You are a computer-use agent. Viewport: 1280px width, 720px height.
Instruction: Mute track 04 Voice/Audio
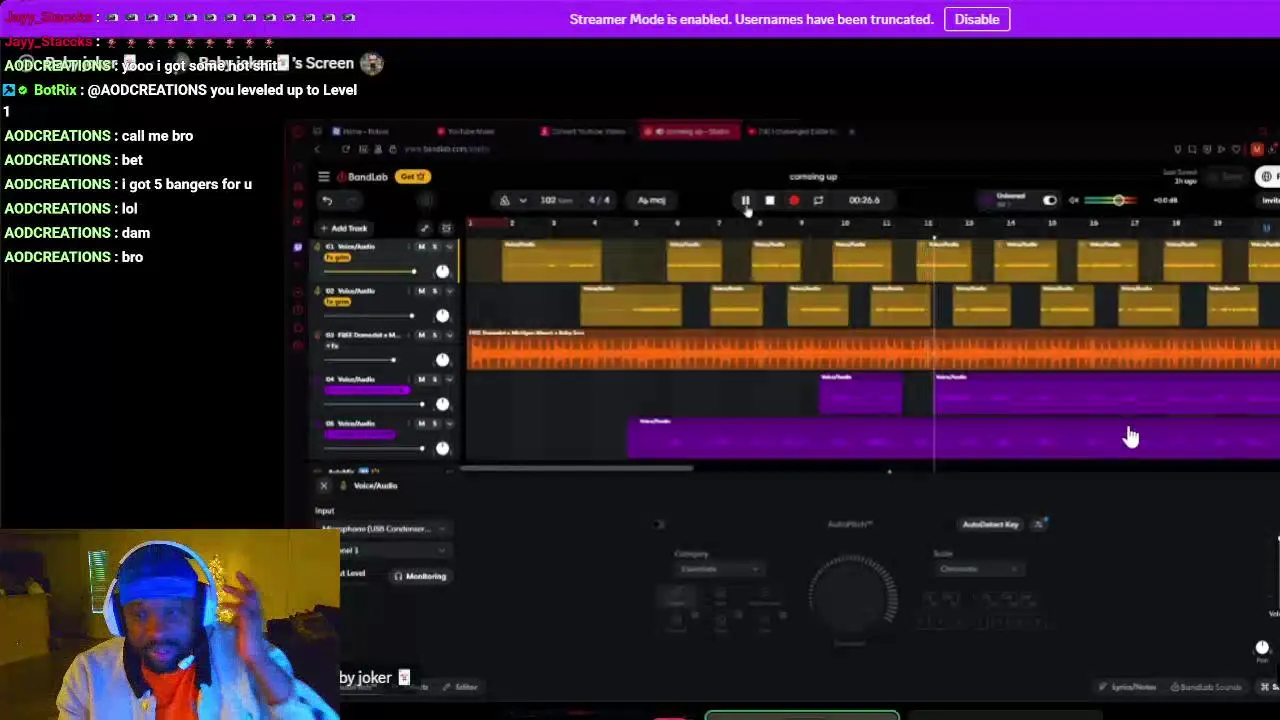pos(421,380)
